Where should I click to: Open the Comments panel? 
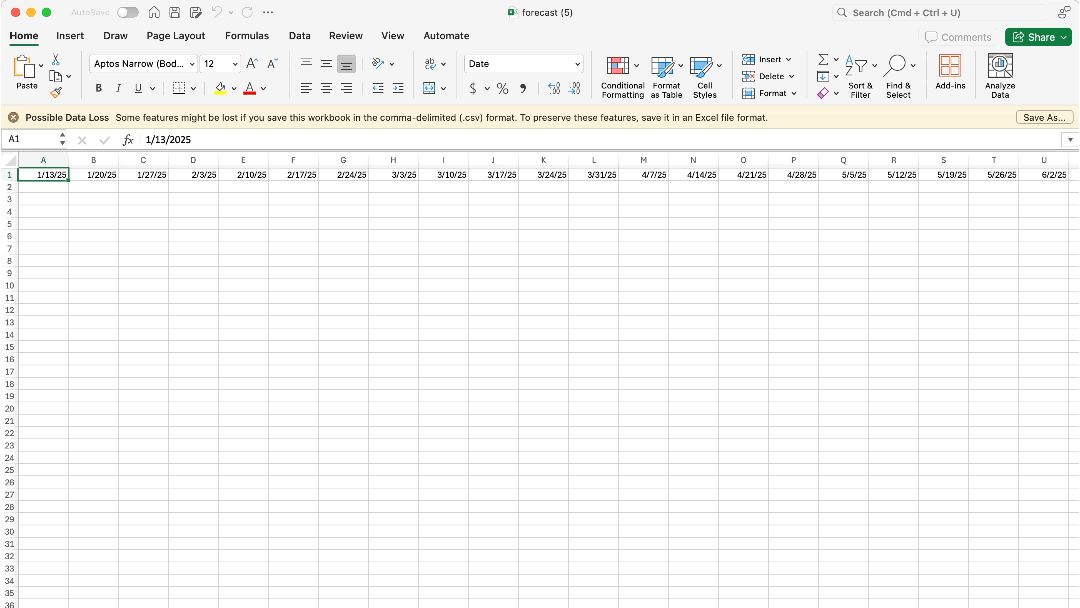pos(958,36)
